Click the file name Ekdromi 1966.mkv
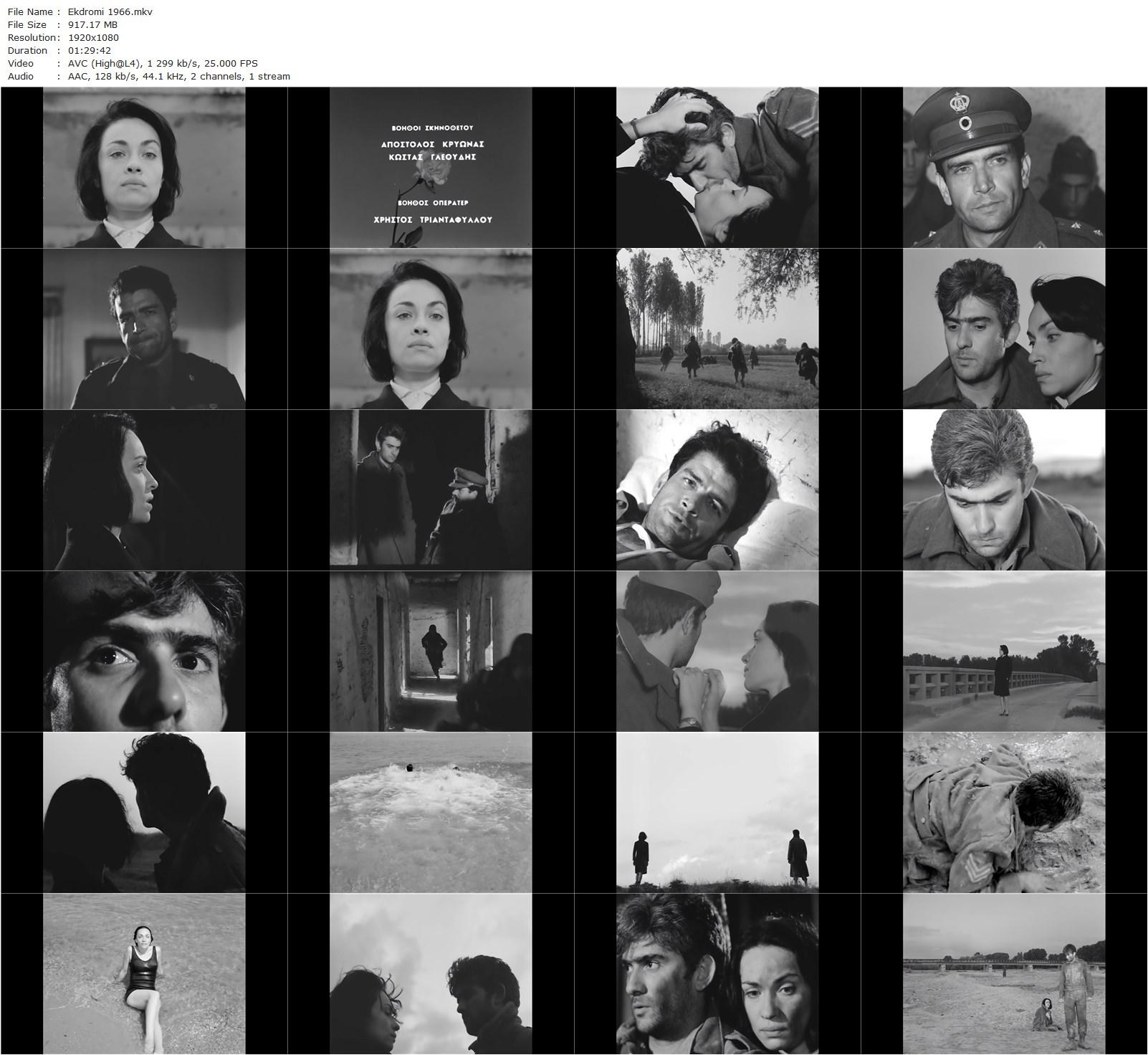 click(110, 11)
